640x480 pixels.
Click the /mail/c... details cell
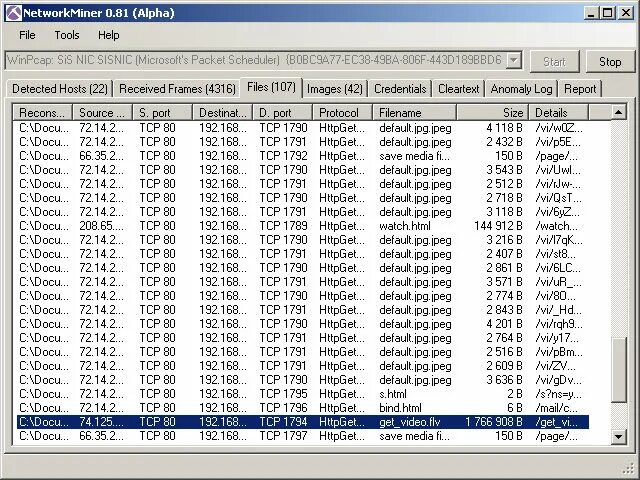click(x=556, y=408)
